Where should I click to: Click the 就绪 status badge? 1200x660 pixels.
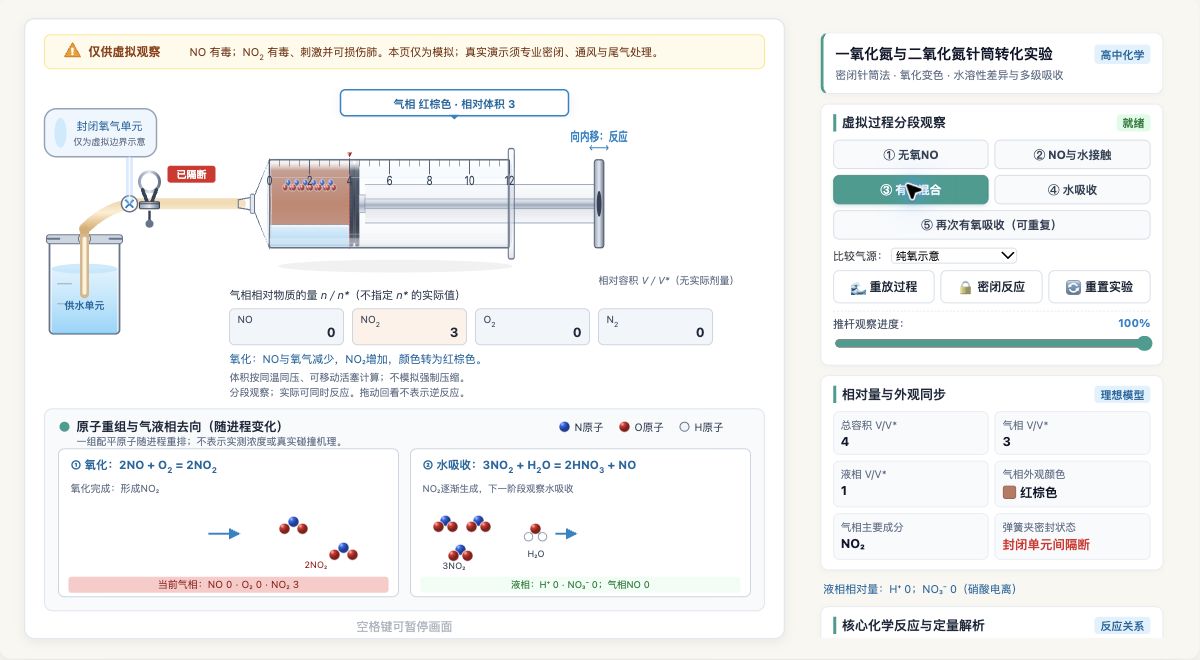pos(1134,123)
